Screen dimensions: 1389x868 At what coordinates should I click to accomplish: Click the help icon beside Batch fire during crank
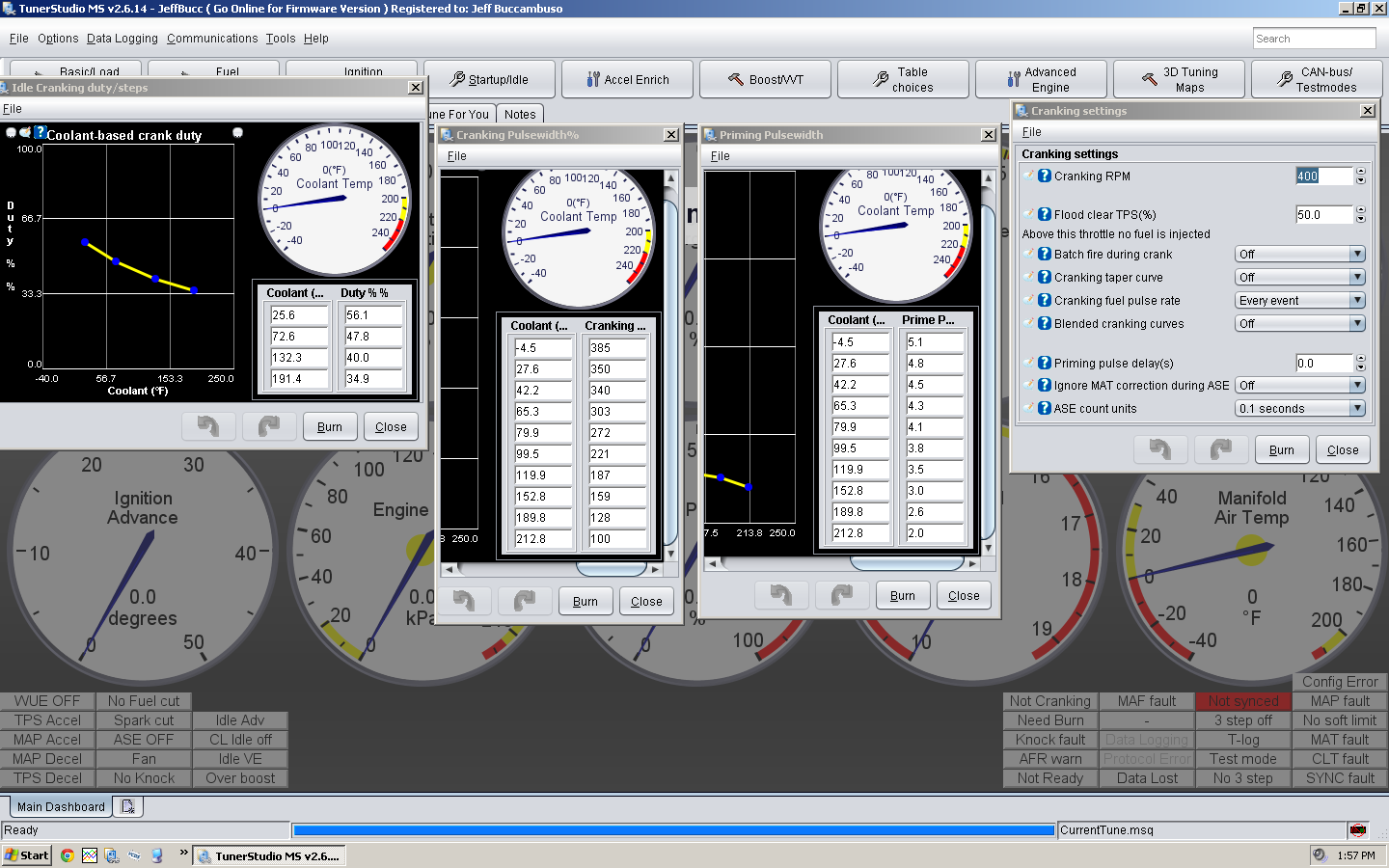click(1044, 254)
